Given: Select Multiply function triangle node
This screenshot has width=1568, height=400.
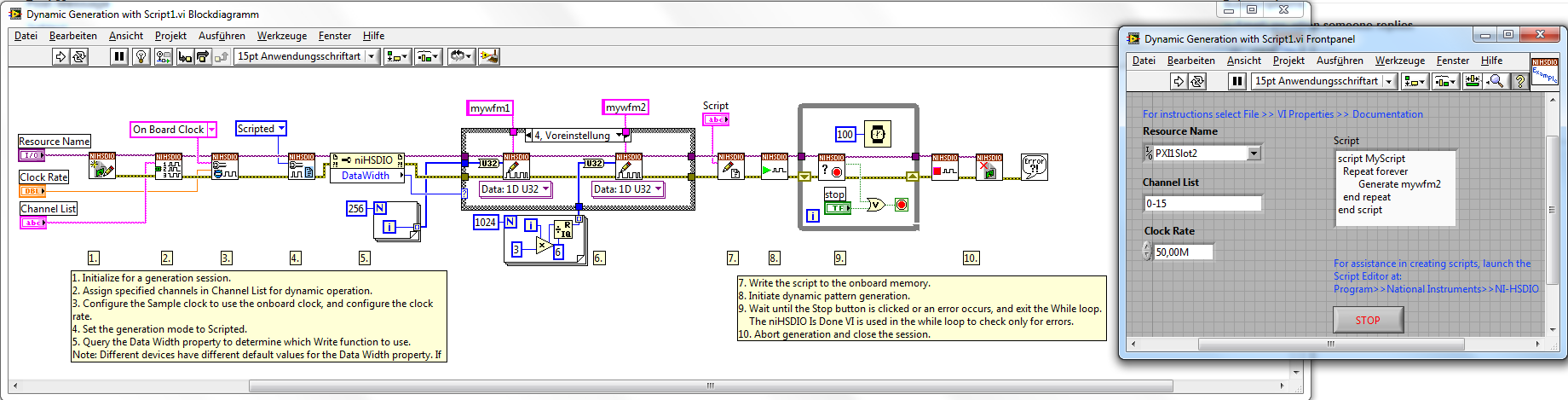Looking at the screenshot, I should 544,246.
